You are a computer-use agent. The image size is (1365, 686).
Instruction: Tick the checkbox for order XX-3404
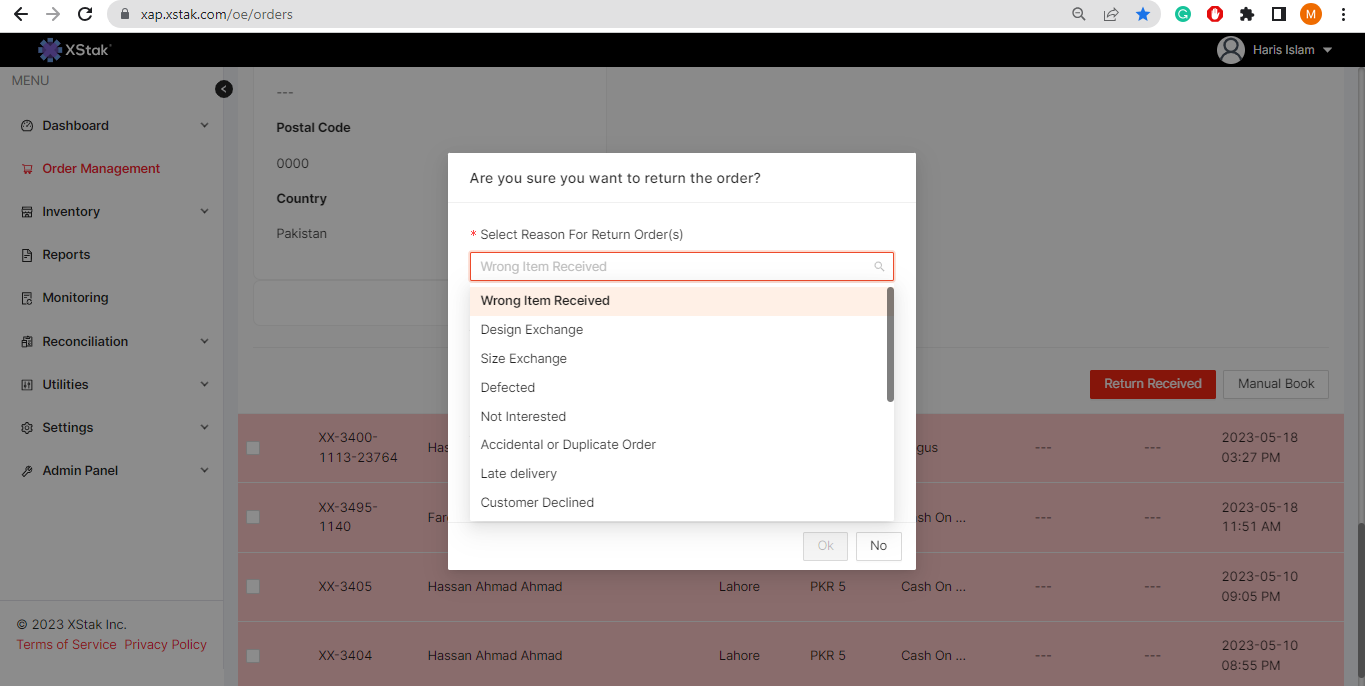253,656
